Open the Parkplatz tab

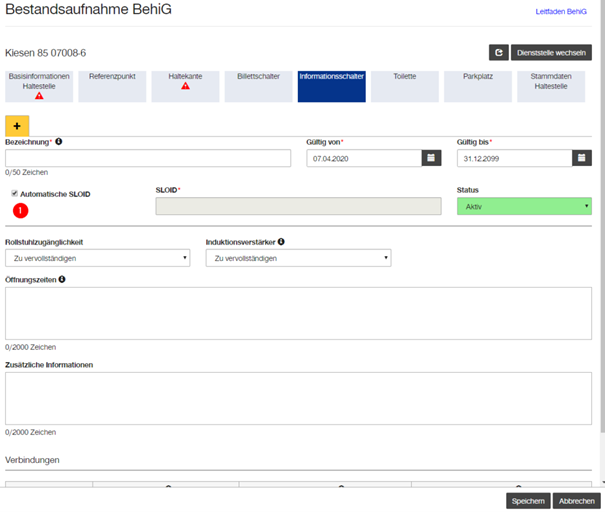[x=478, y=86]
